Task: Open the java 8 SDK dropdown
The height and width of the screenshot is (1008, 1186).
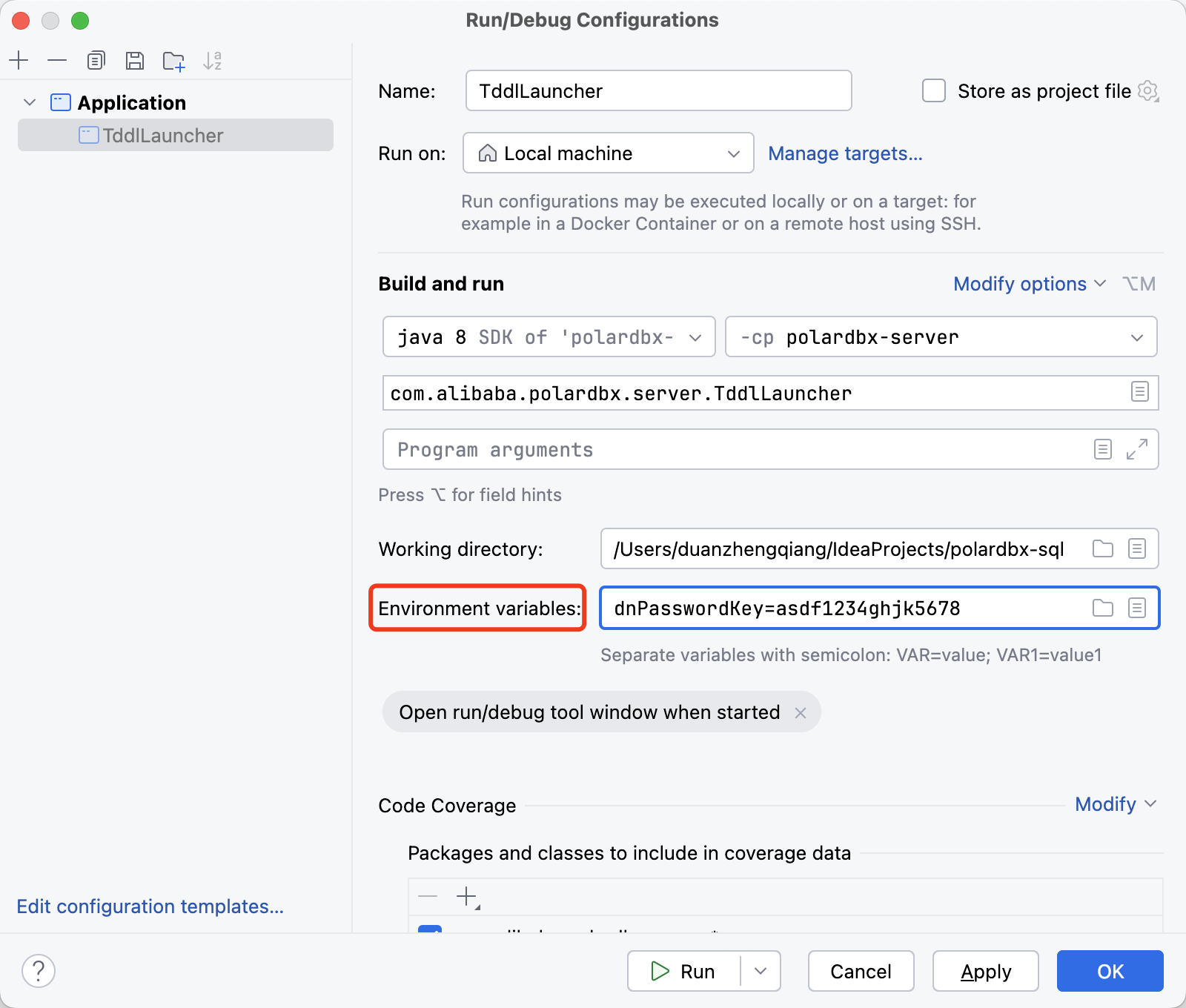Action: (x=549, y=337)
